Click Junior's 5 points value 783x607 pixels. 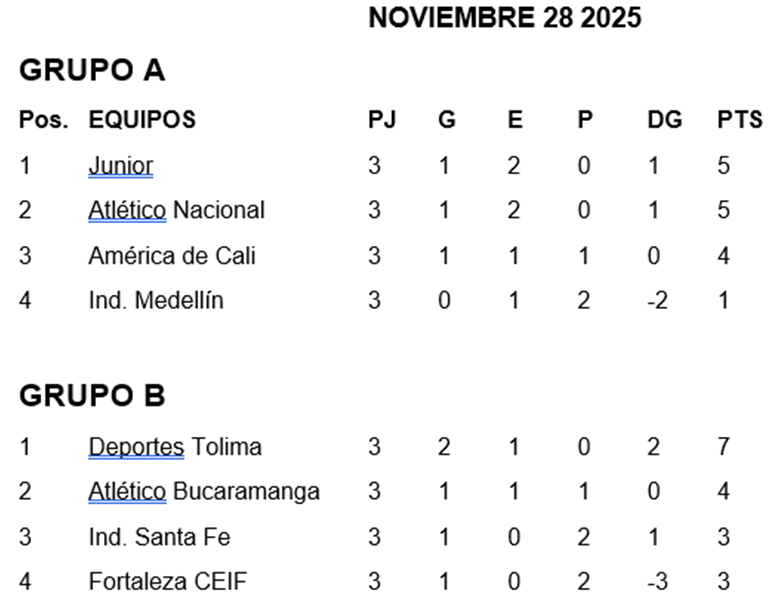click(723, 165)
